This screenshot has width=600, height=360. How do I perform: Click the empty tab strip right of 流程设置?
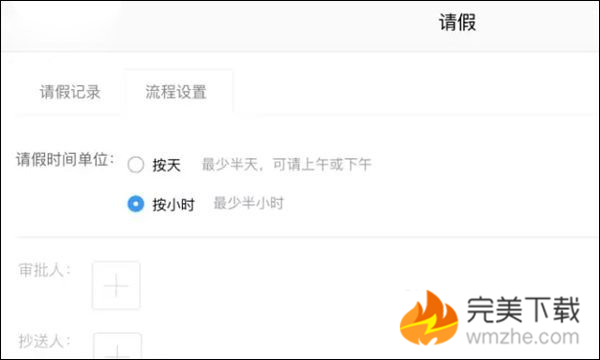point(415,92)
